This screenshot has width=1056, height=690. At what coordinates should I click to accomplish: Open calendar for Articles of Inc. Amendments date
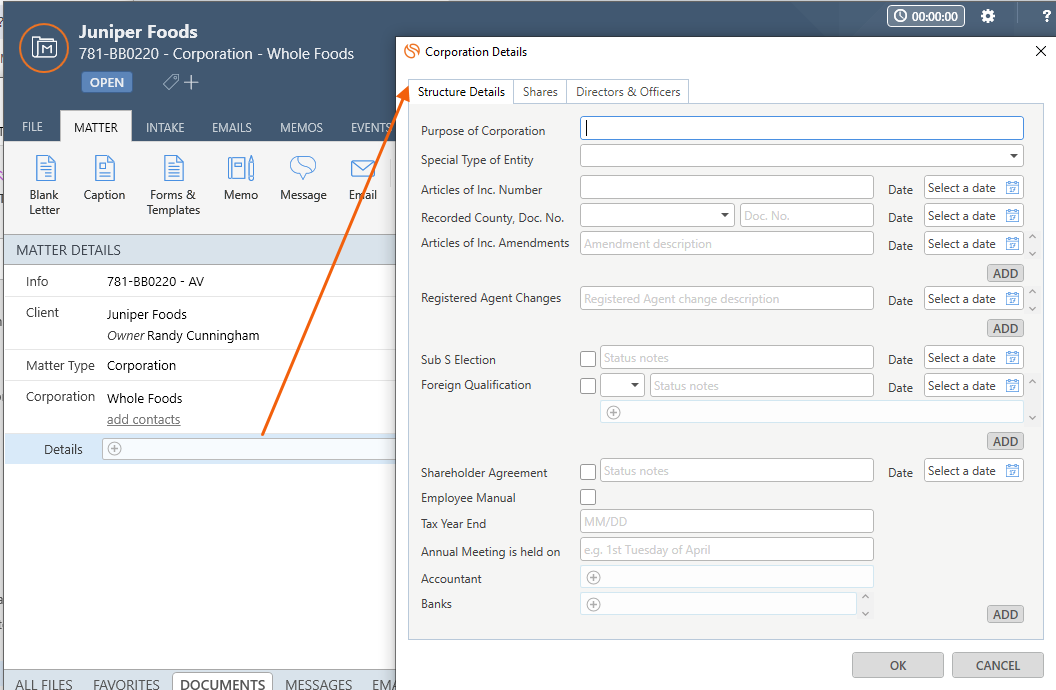tap(1012, 244)
